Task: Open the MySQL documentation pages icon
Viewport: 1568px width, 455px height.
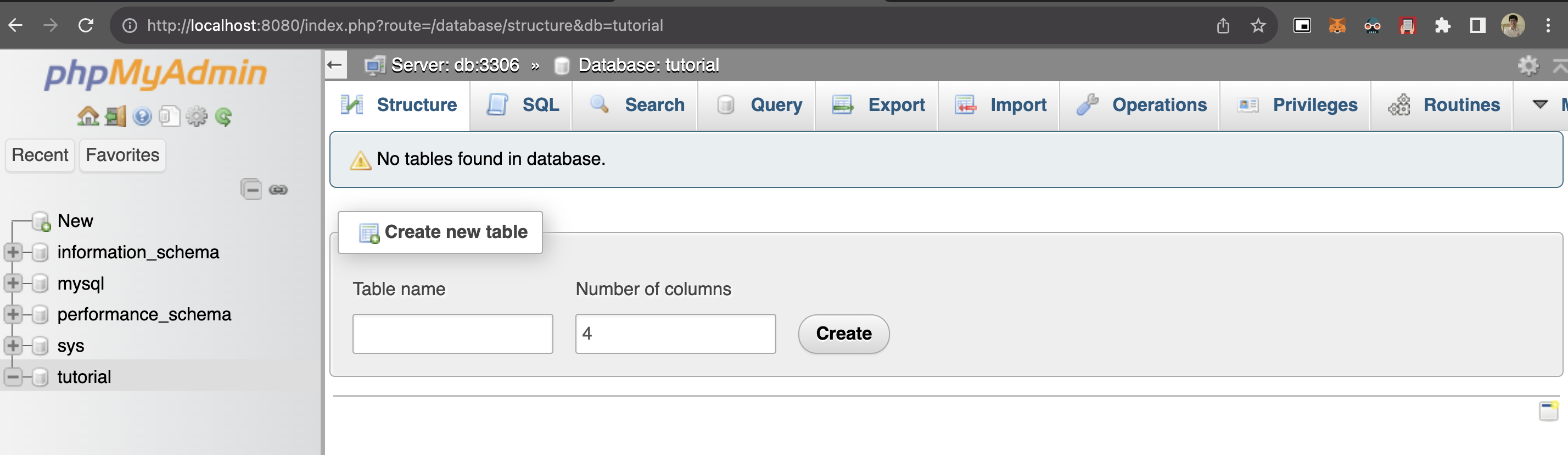Action: 169,116
